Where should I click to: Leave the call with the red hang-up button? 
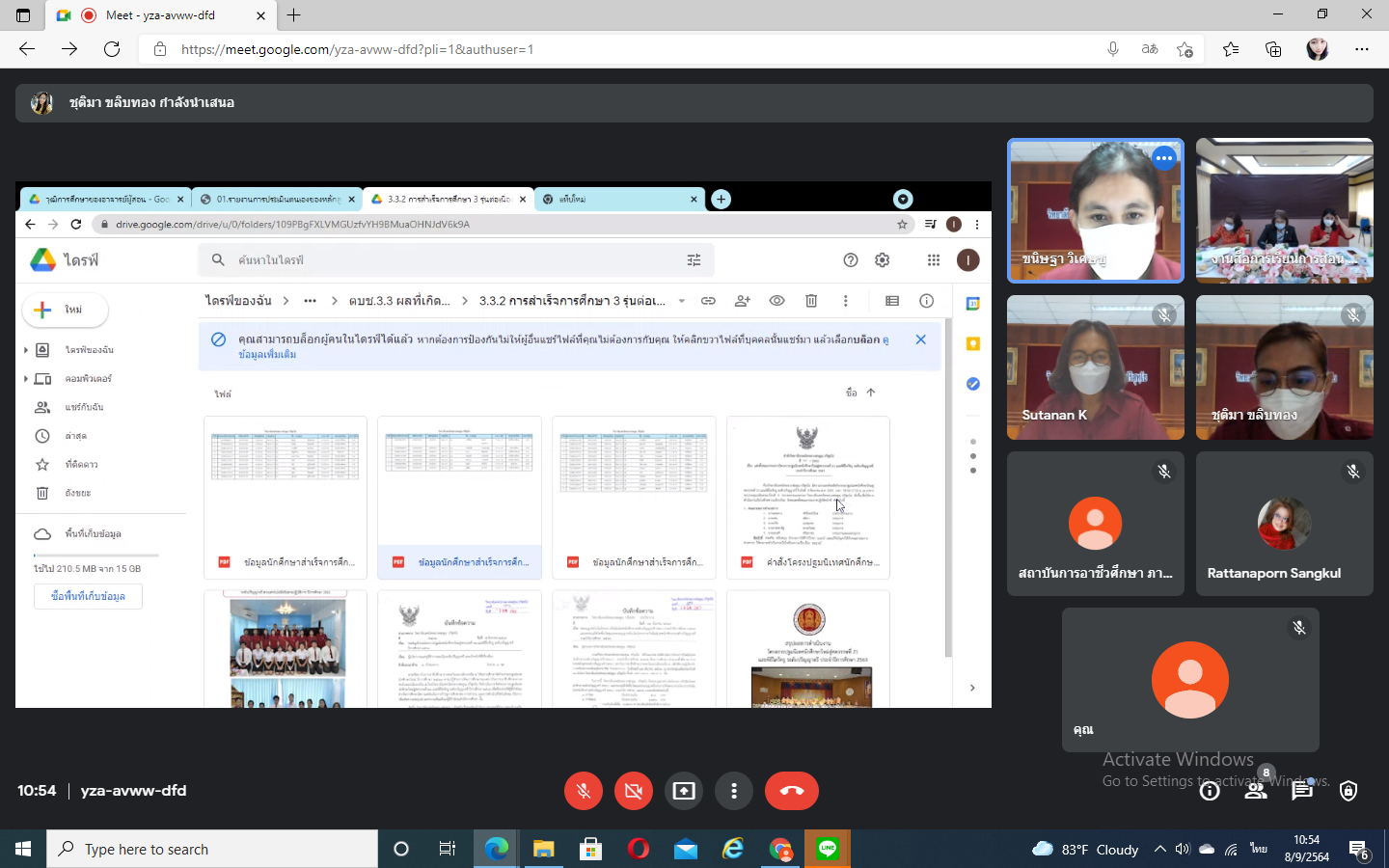coord(791,791)
